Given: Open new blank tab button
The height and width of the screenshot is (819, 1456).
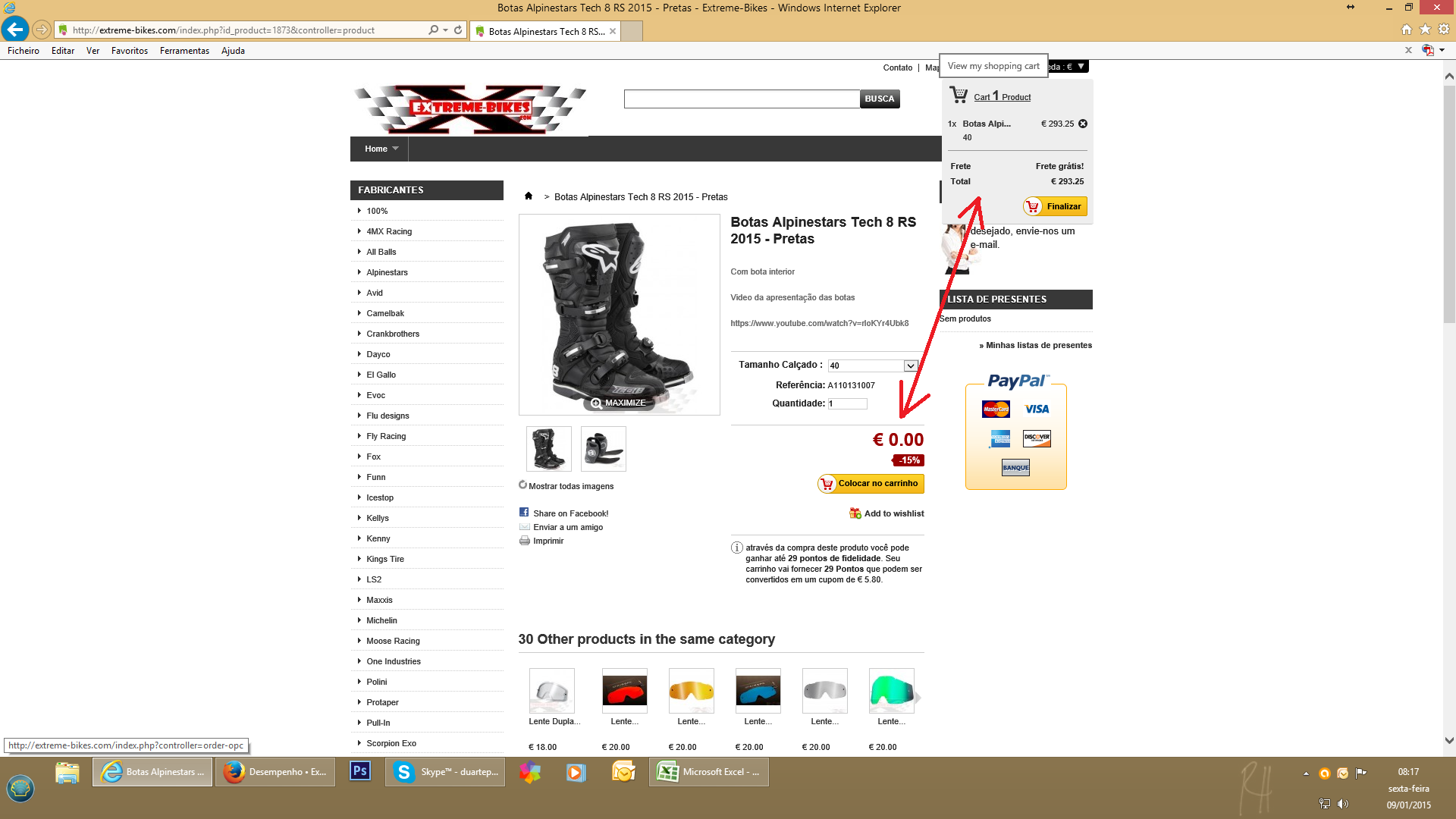Looking at the screenshot, I should (x=632, y=31).
